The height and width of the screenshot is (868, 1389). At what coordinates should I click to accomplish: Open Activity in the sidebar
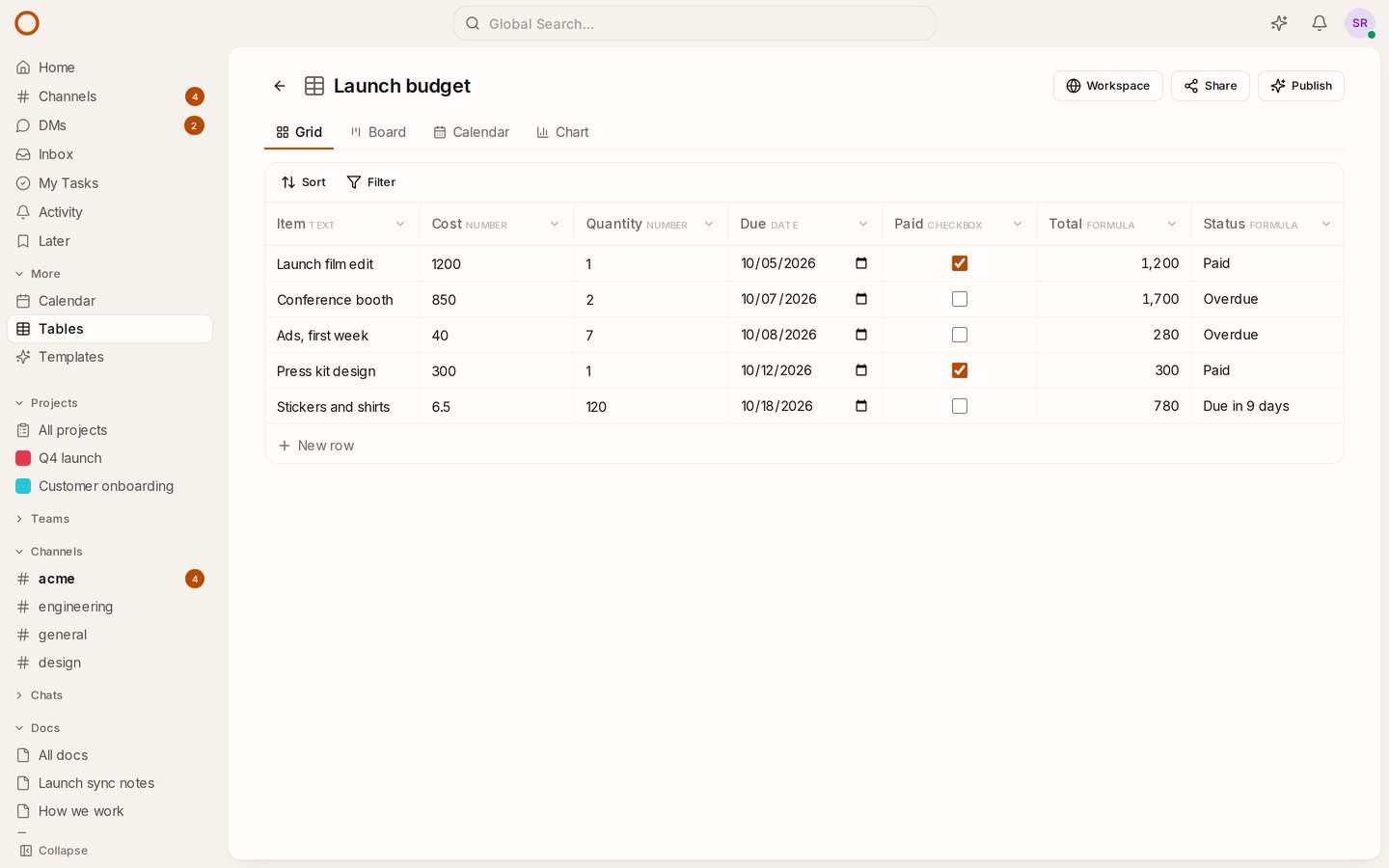click(x=110, y=212)
